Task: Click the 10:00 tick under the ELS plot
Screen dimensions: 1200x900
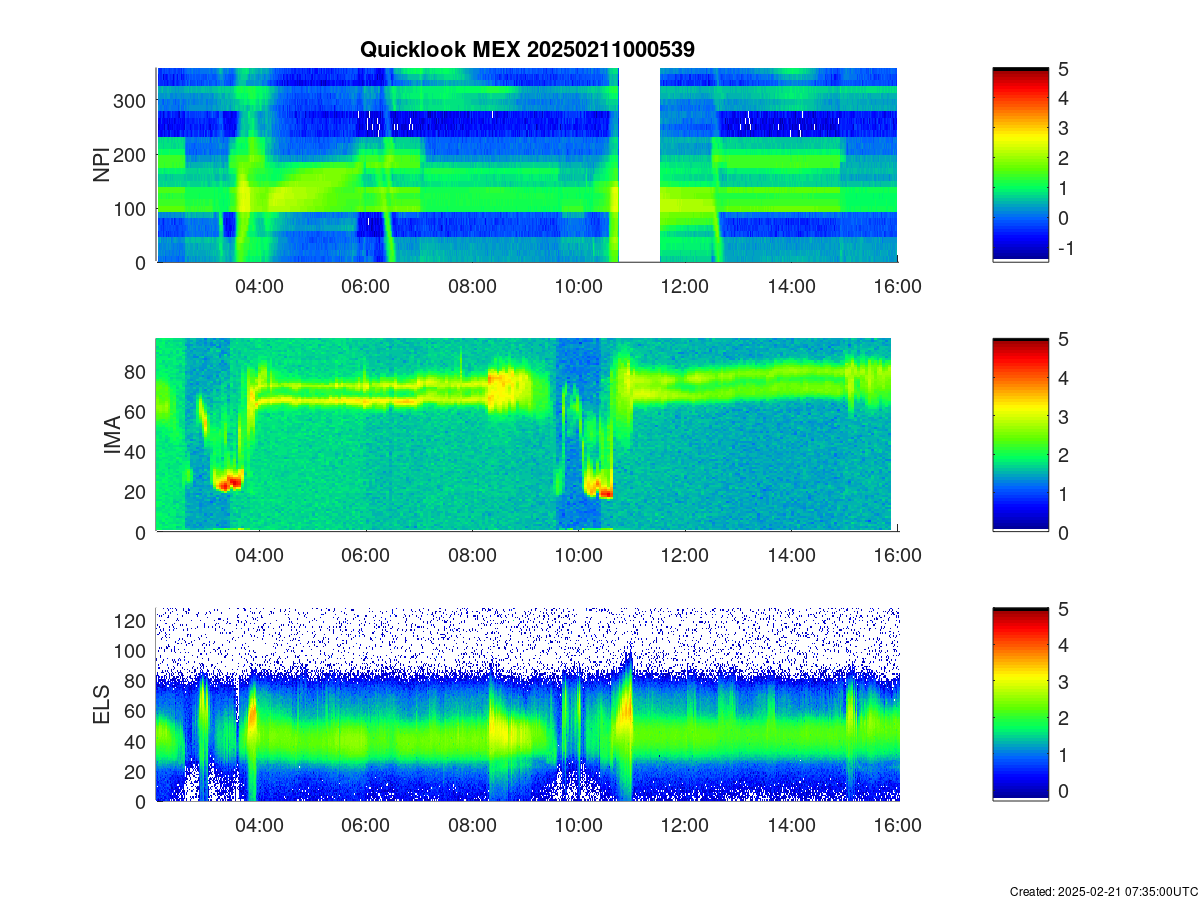Action: tap(579, 826)
